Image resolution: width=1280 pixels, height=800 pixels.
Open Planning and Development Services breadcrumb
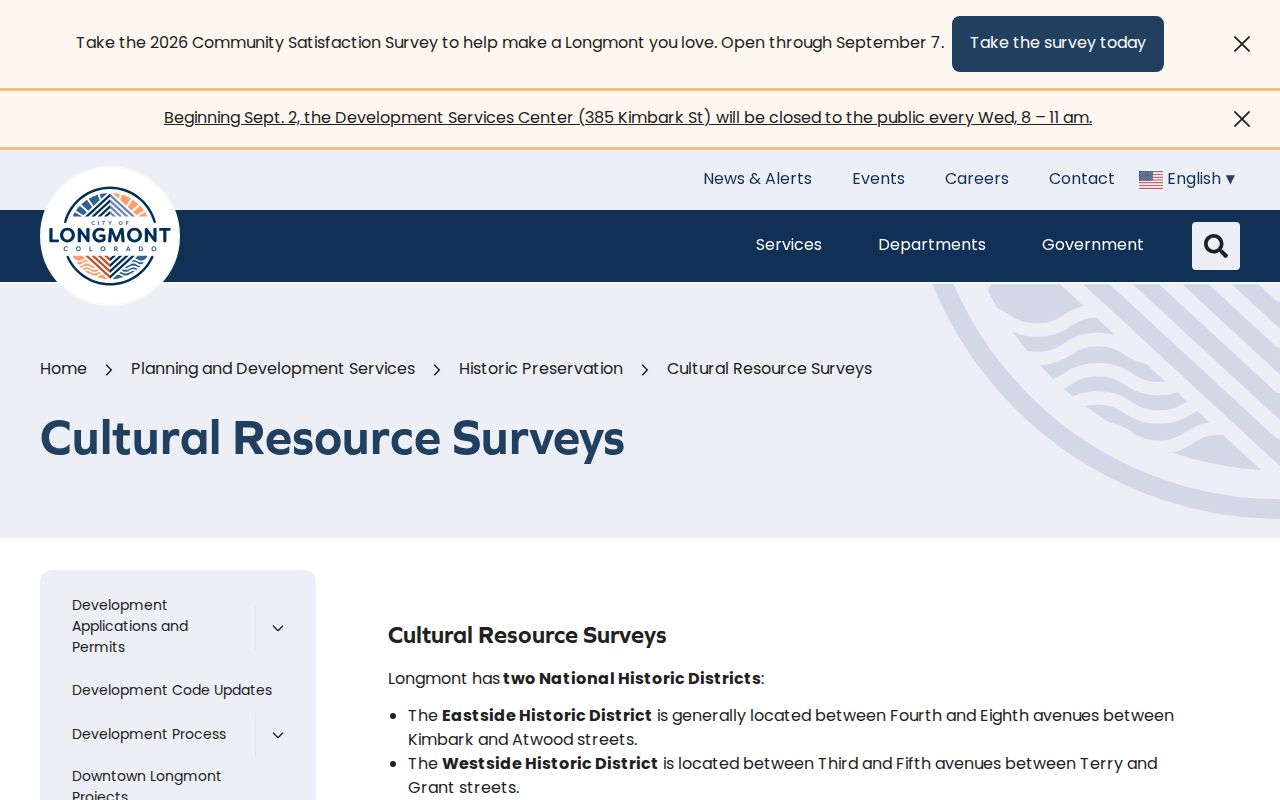(x=273, y=369)
